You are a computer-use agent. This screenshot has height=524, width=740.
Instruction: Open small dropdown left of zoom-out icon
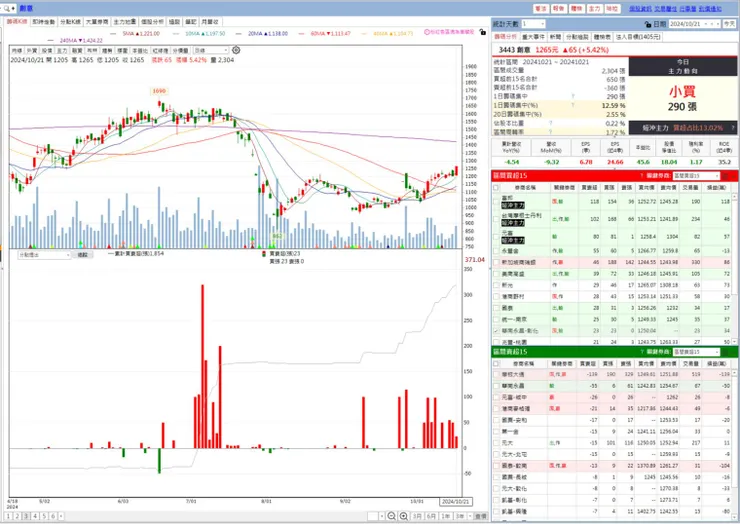(x=381, y=516)
